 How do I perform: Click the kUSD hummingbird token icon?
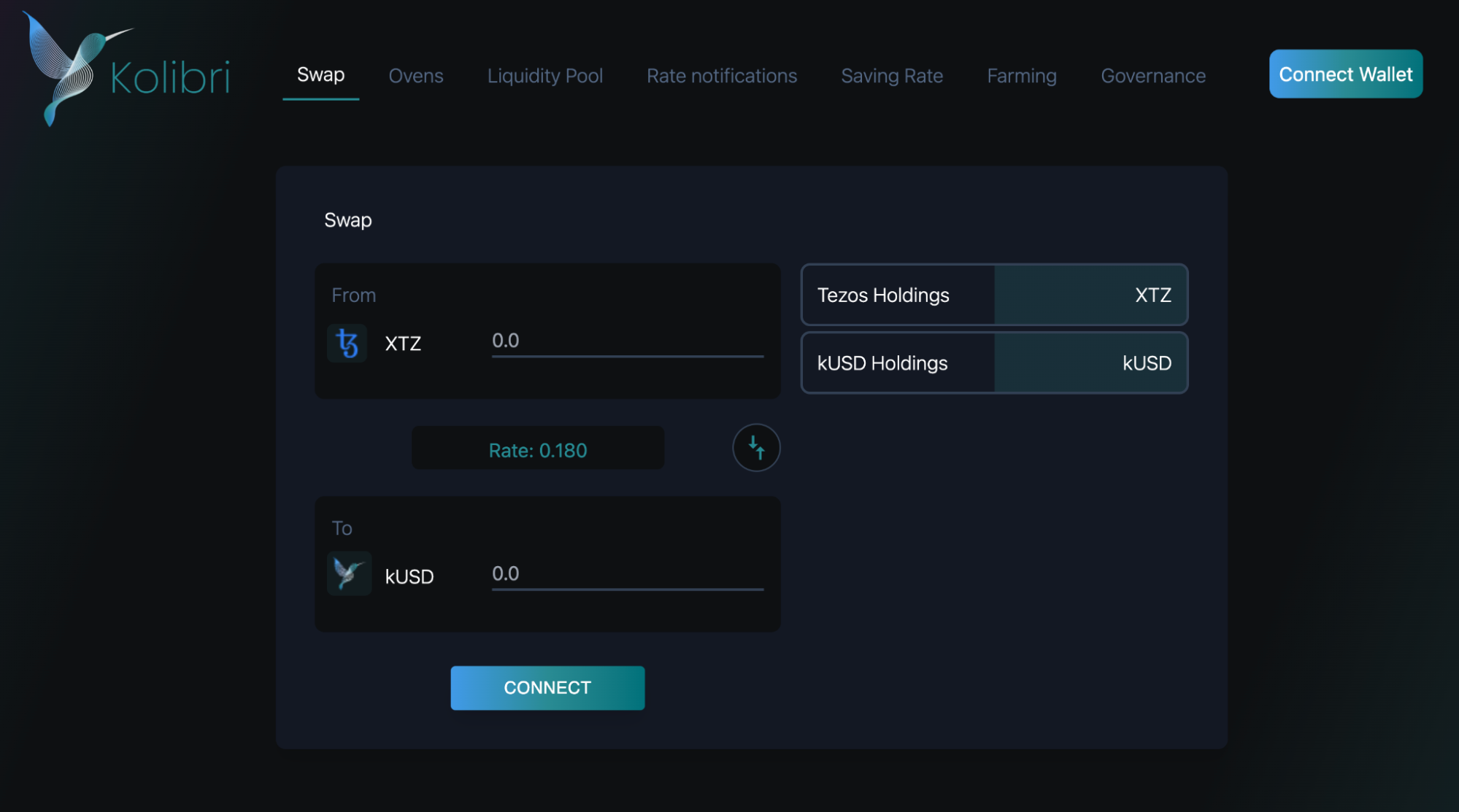[x=349, y=574]
